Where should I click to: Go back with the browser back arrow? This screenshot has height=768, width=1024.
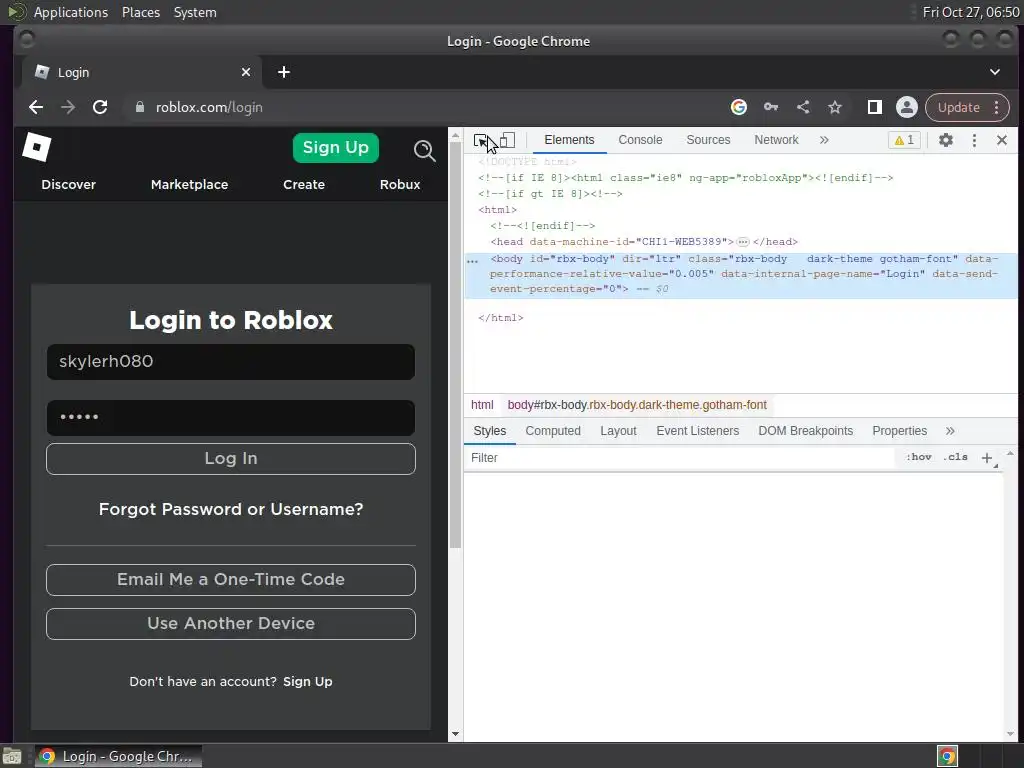(x=36, y=107)
